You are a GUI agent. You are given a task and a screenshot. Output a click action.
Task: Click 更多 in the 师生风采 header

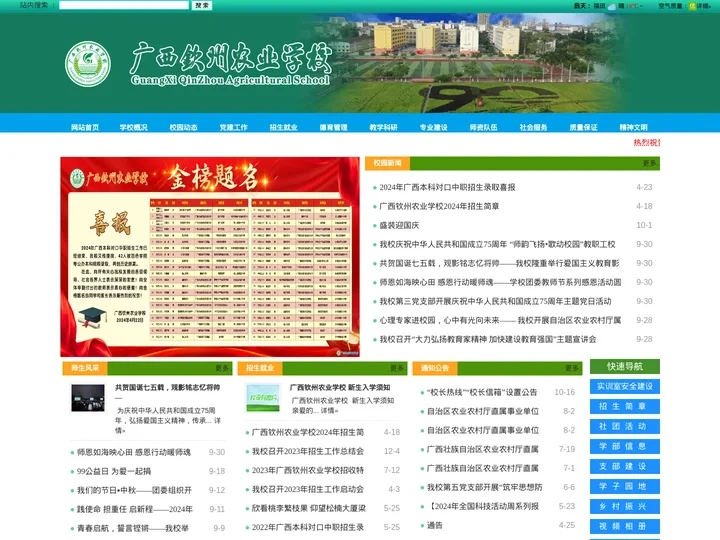(x=222, y=368)
